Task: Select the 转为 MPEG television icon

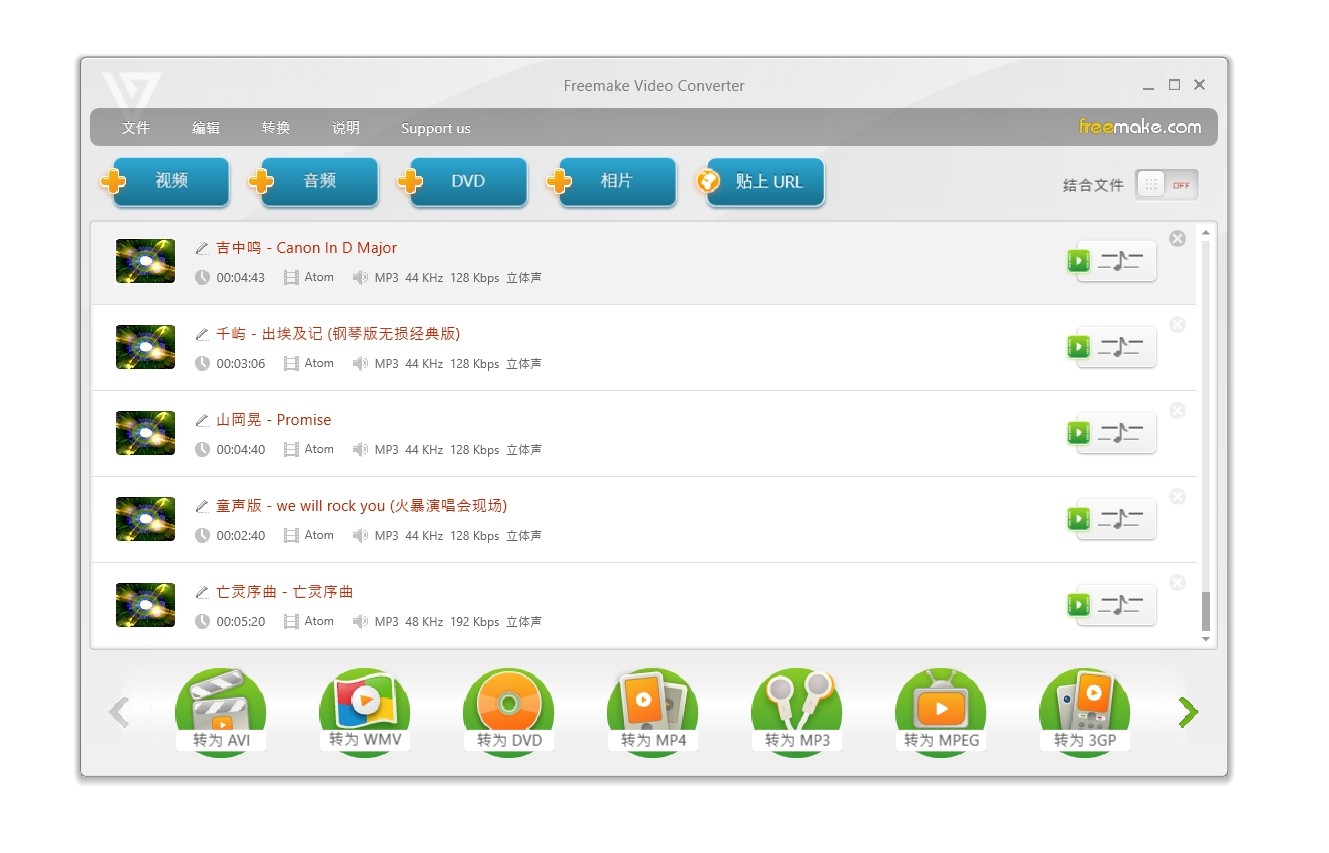Action: (941, 712)
